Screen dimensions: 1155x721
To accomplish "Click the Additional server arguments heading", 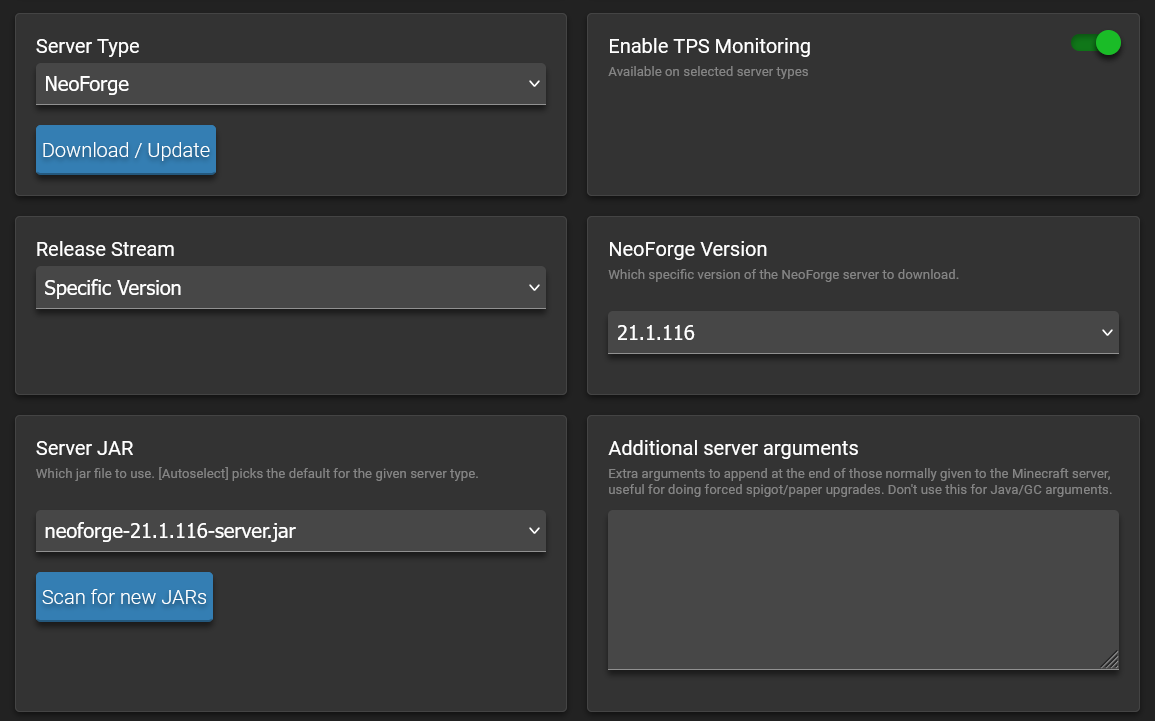I will [734, 449].
